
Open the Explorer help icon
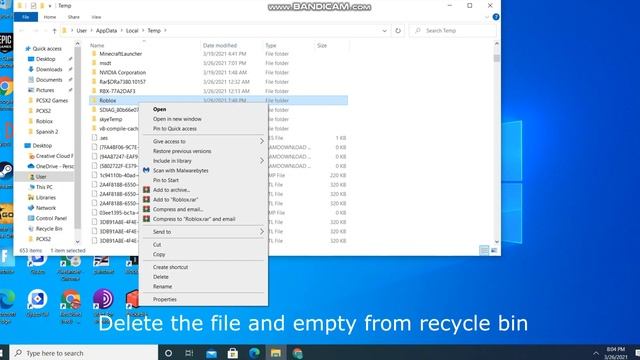coord(496,17)
